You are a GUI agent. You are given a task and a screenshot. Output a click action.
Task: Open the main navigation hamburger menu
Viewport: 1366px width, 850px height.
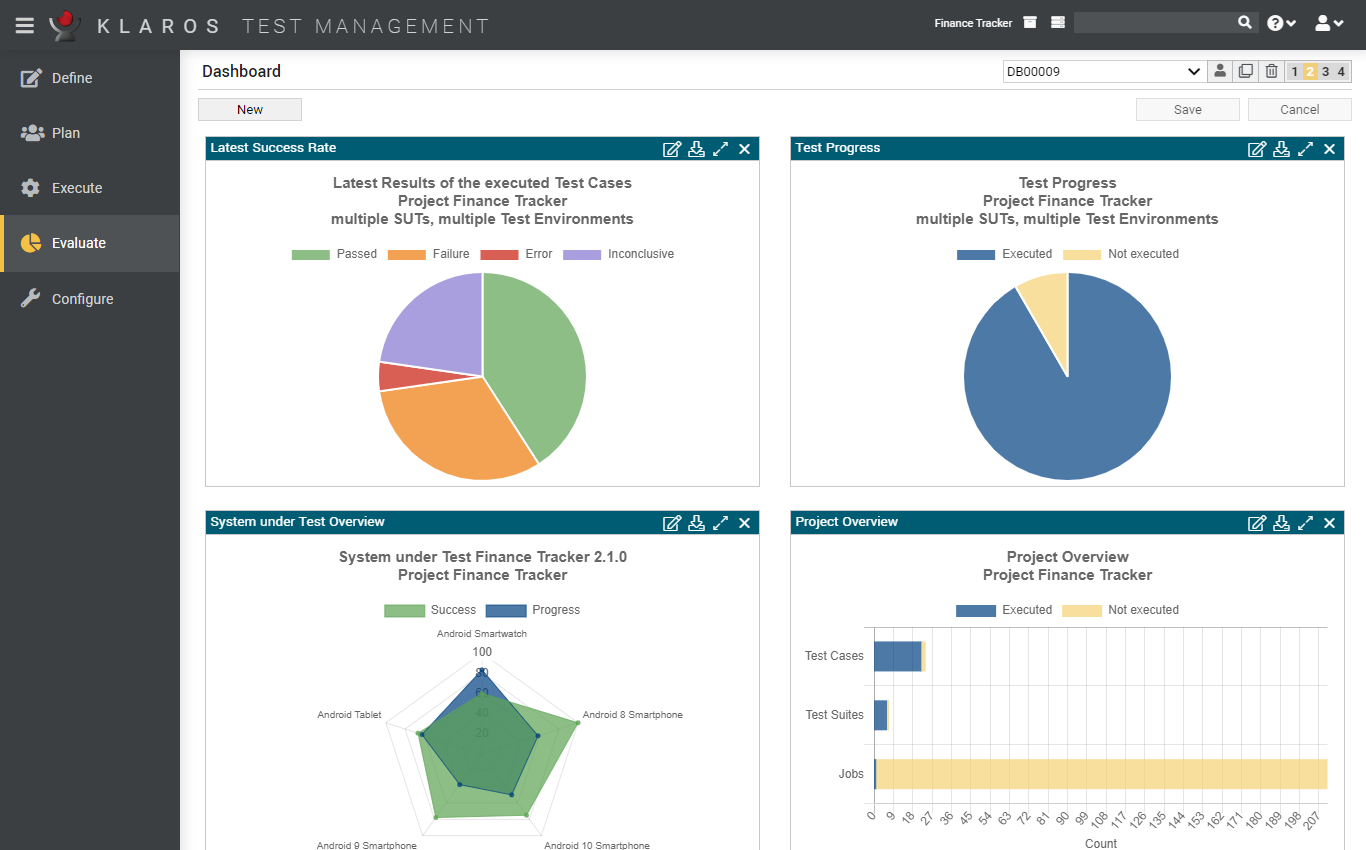tap(24, 25)
